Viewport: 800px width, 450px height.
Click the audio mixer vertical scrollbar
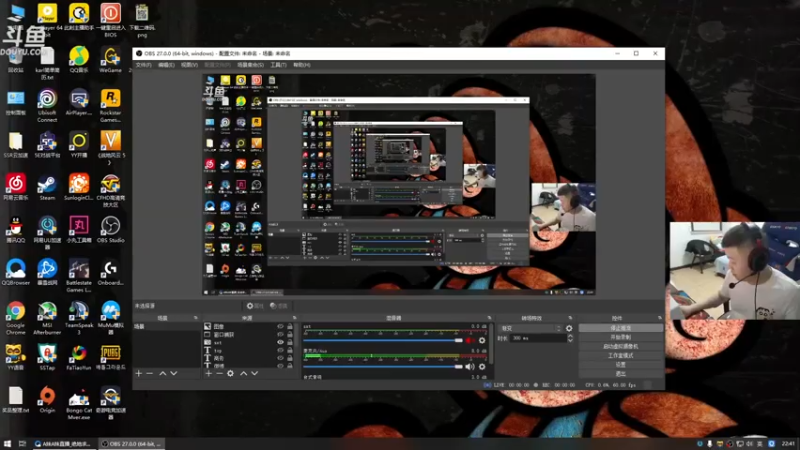491,343
